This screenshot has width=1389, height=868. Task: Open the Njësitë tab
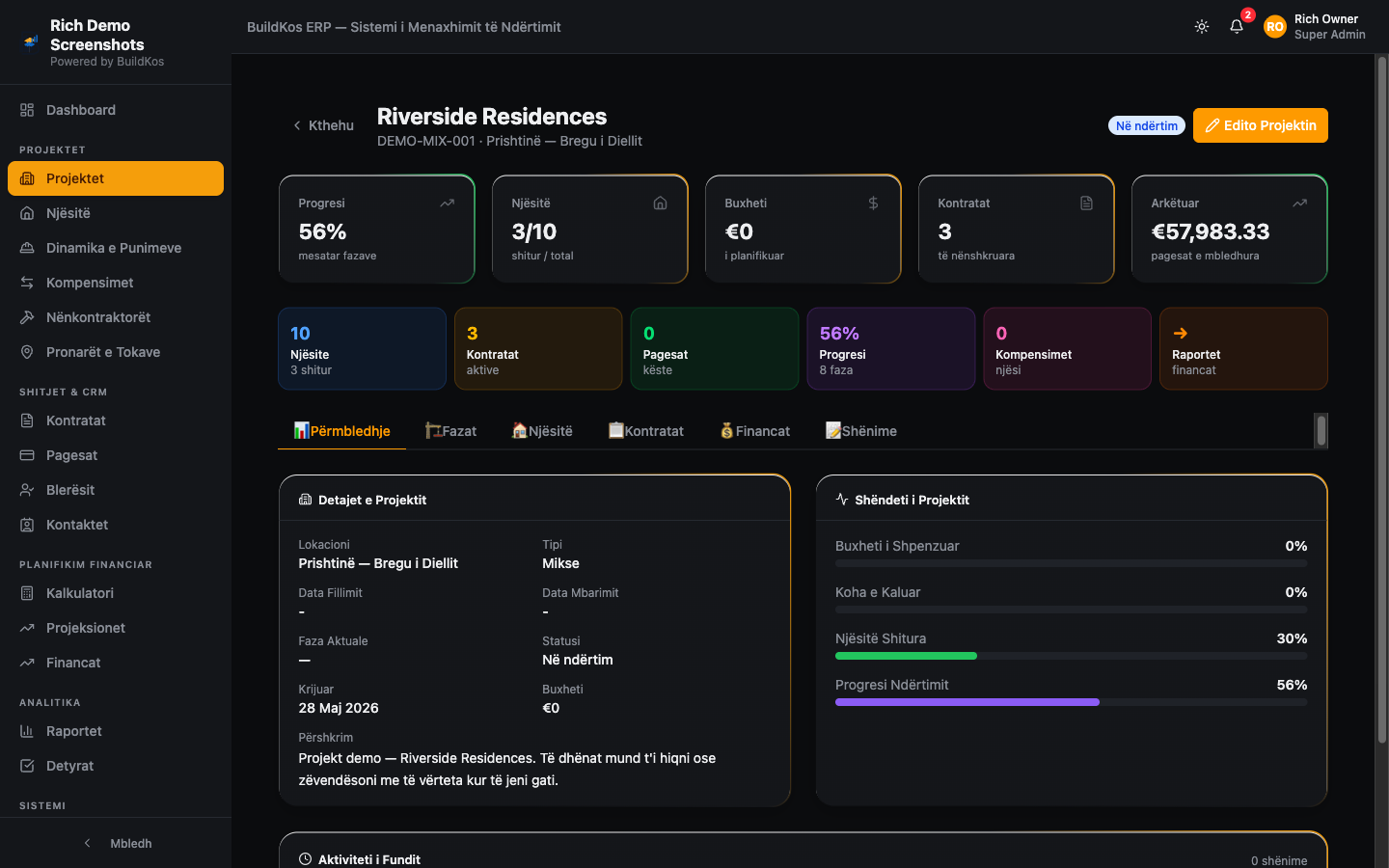tap(542, 431)
